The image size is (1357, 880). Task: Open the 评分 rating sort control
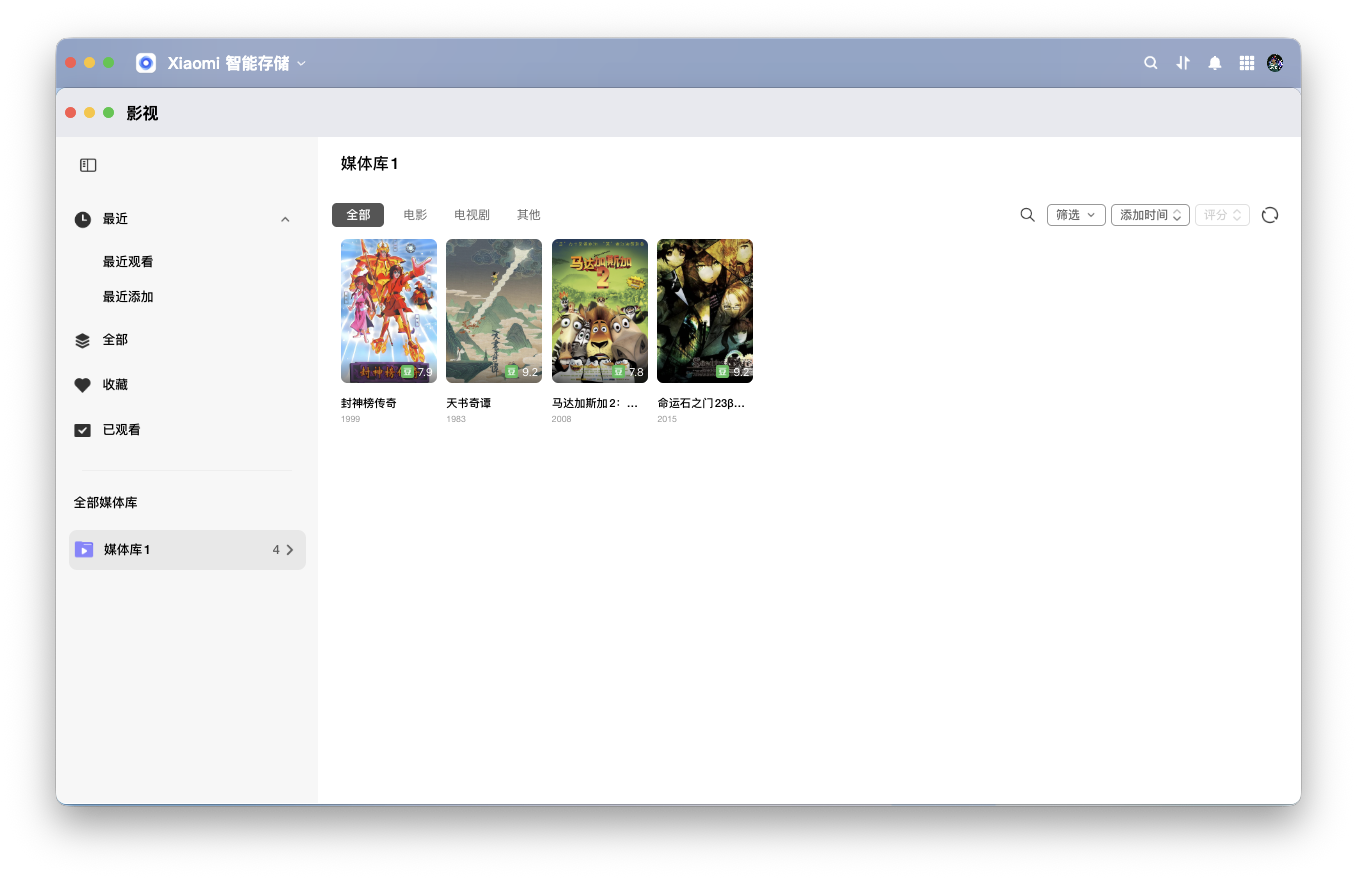1222,215
